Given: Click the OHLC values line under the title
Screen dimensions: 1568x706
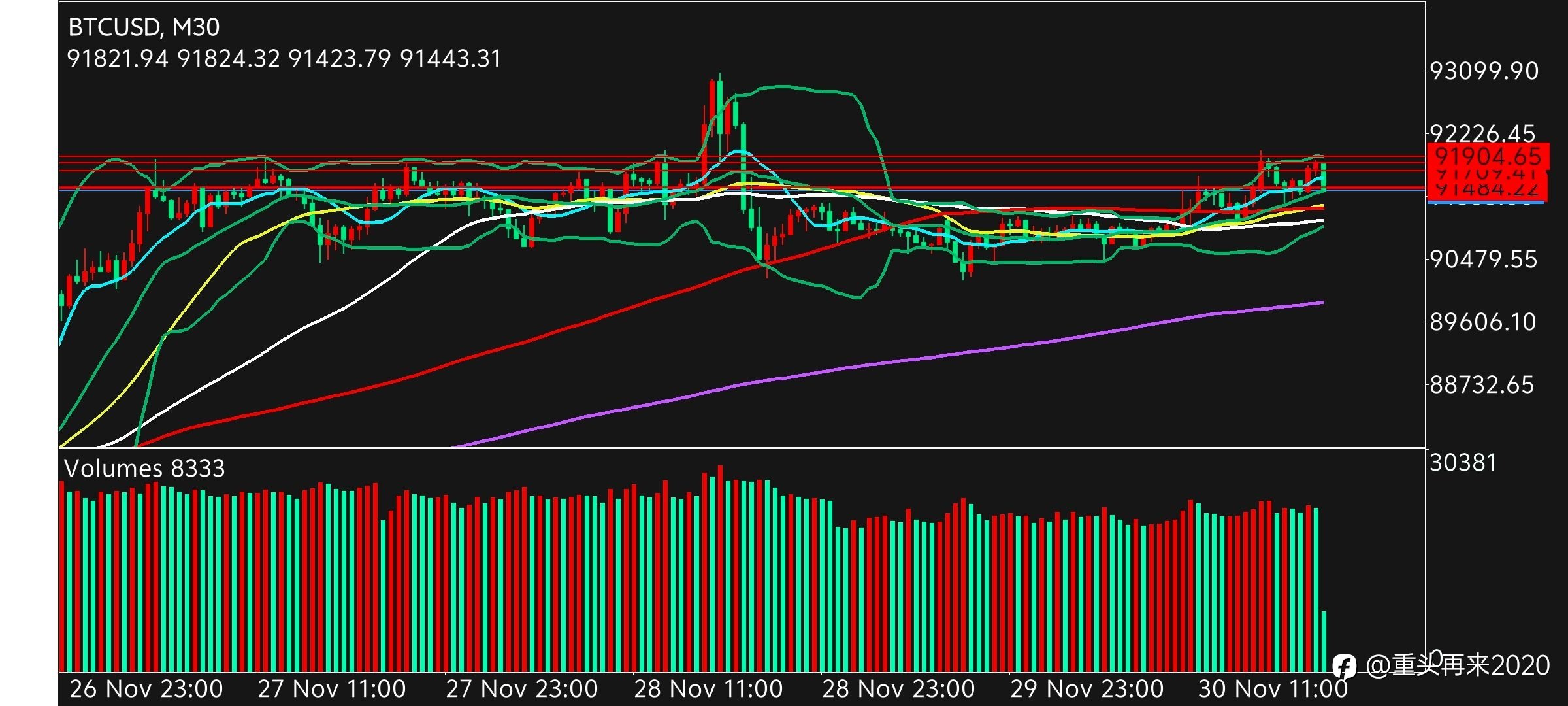Looking at the screenshot, I should 284,59.
